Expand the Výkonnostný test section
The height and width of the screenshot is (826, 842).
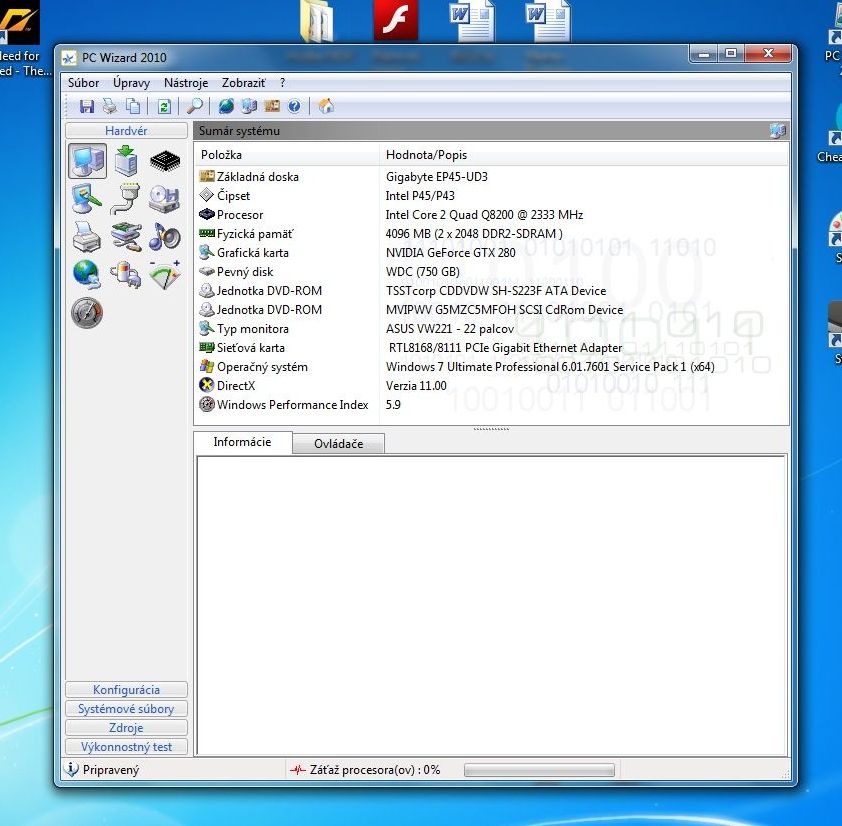126,747
